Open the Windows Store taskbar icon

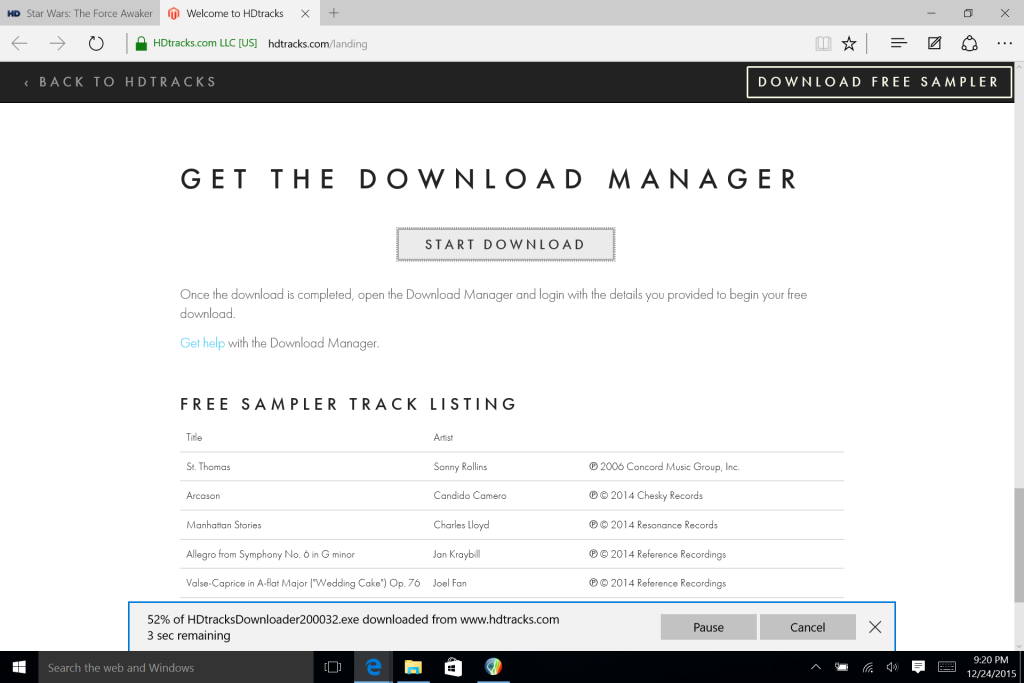tap(453, 667)
